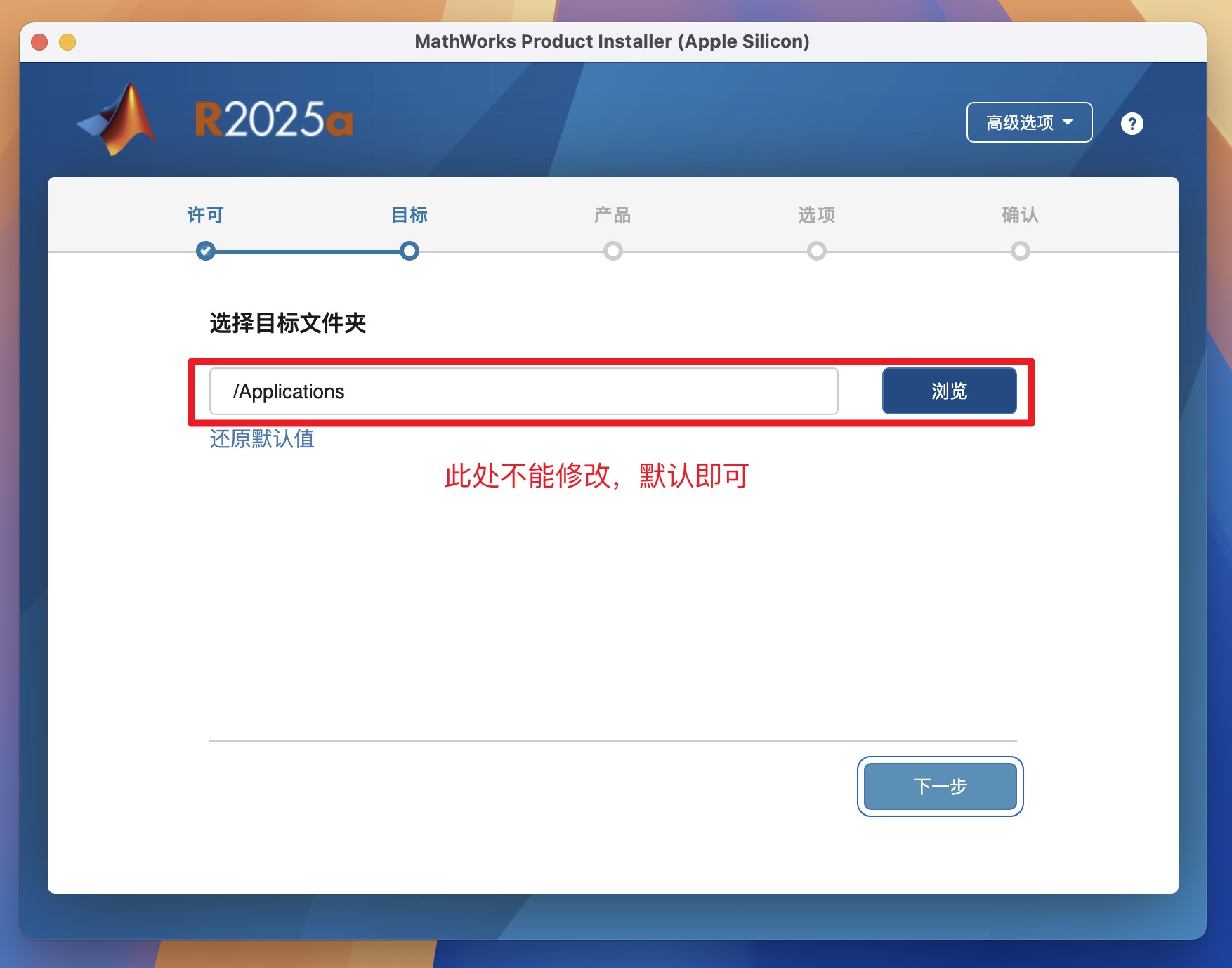This screenshot has height=968, width=1232.
Task: Click the 下一步 next button
Action: 940,786
